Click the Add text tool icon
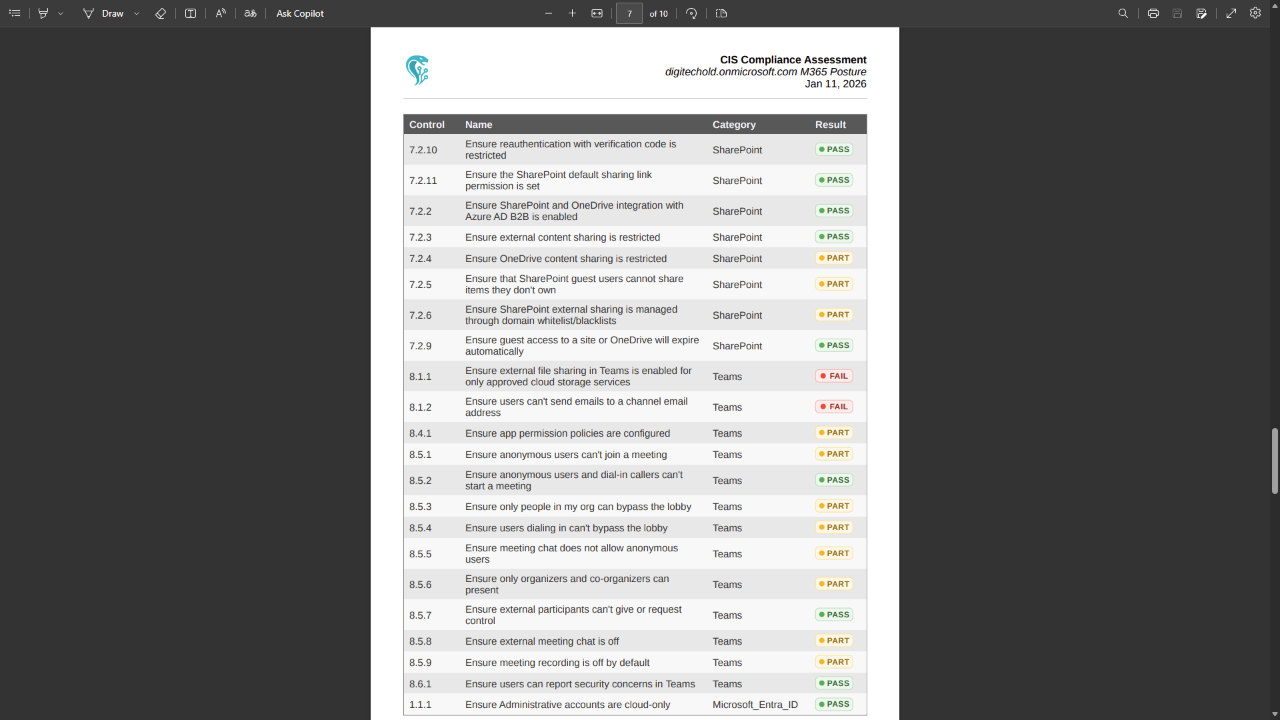The image size is (1280, 720). click(x=190, y=14)
